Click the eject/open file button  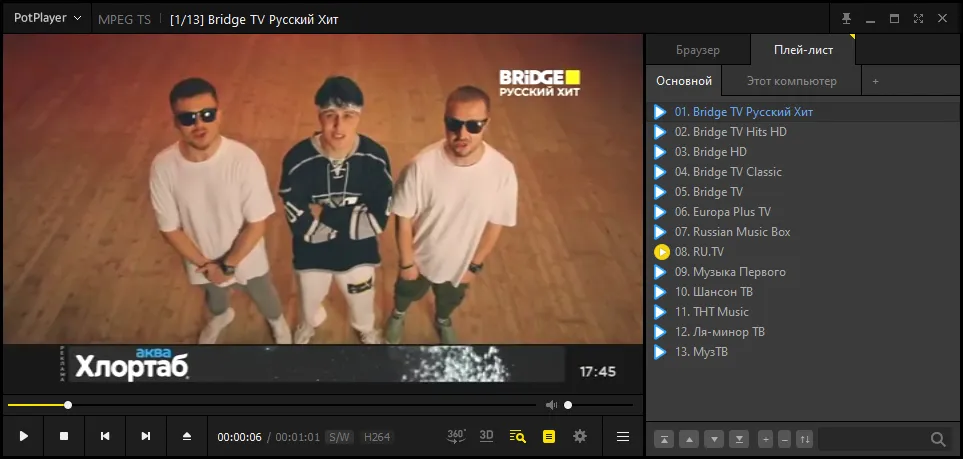tap(187, 436)
